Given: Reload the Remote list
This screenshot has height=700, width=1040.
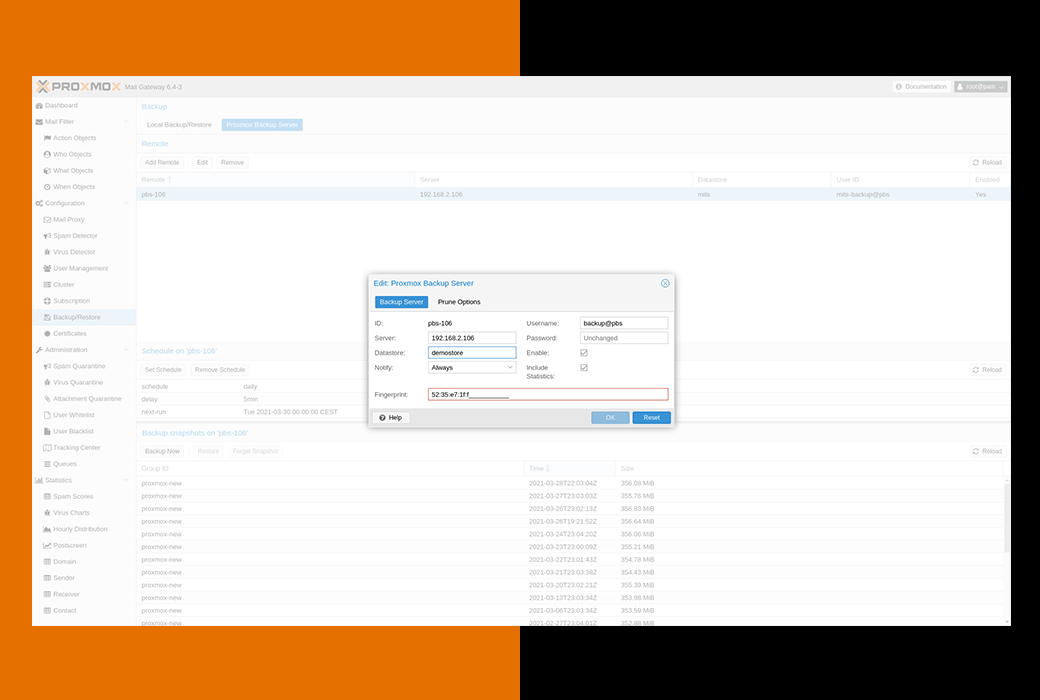Looking at the screenshot, I should coord(987,163).
